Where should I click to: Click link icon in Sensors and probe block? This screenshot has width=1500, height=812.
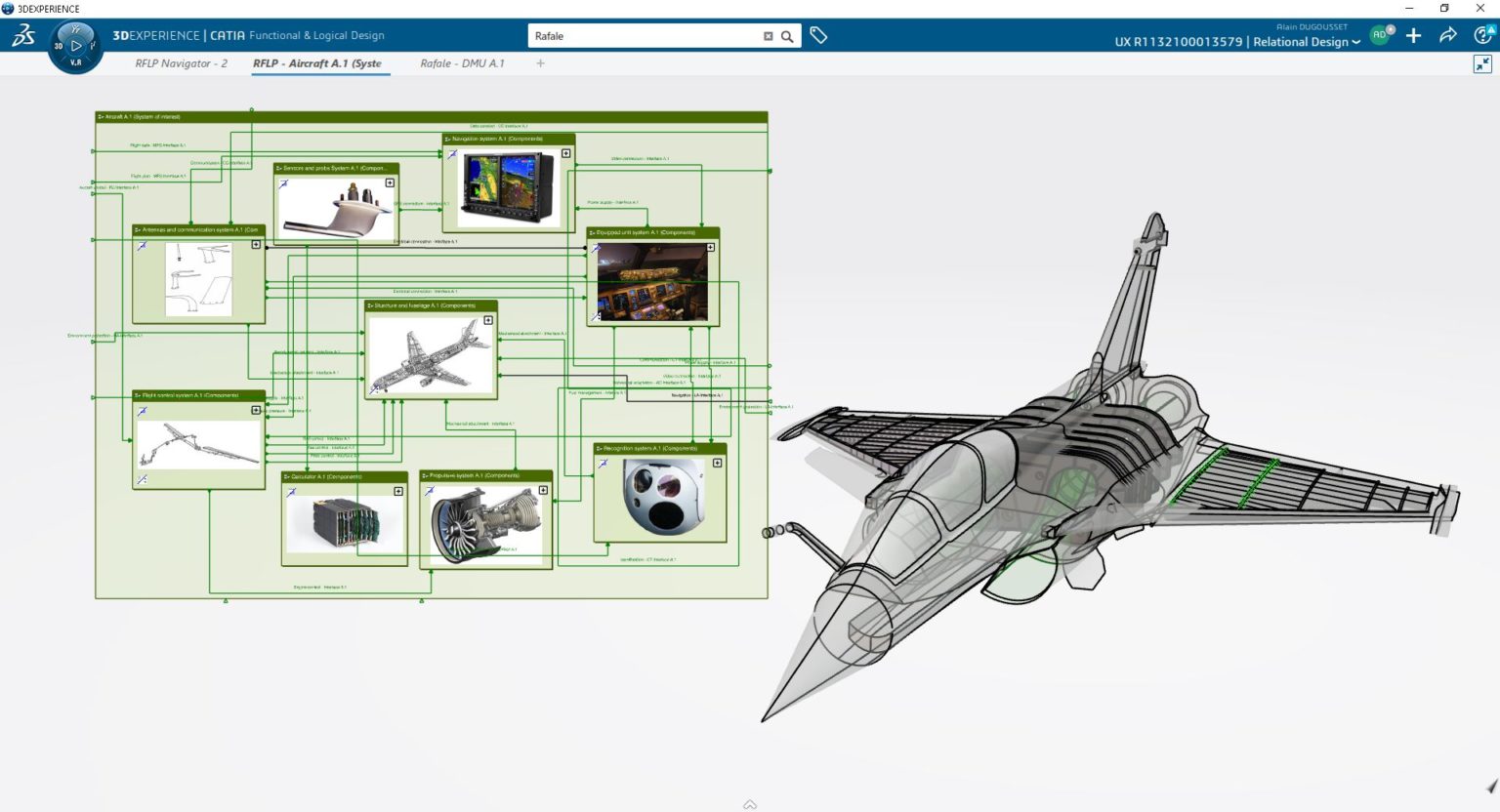coord(284,183)
